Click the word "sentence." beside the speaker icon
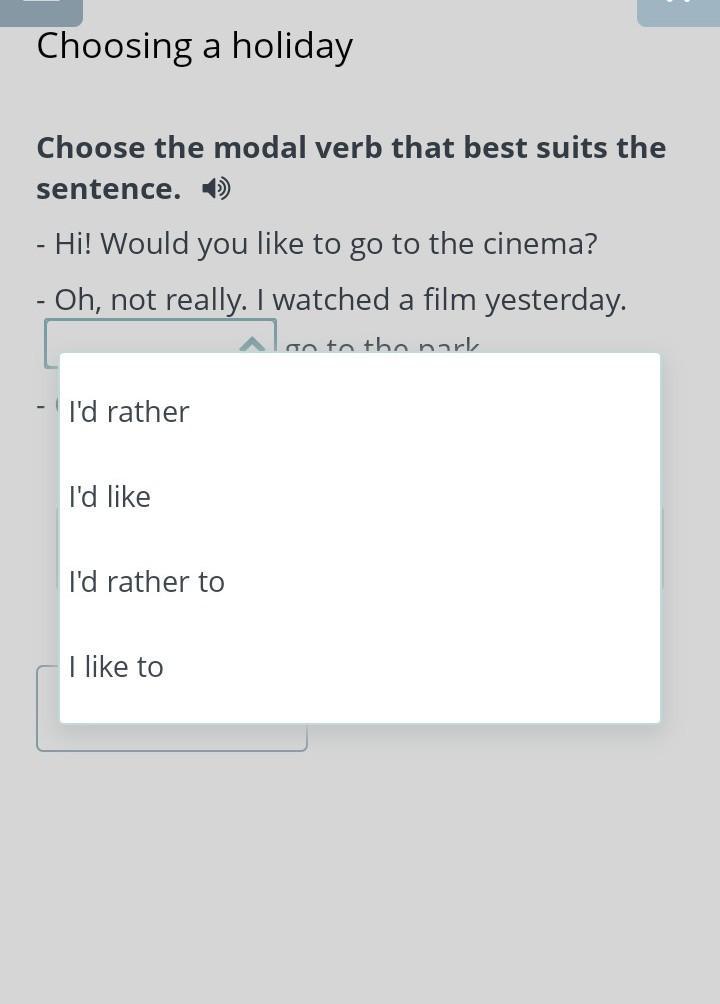Viewport: 720px width, 1004px height. pyautogui.click(x=109, y=189)
